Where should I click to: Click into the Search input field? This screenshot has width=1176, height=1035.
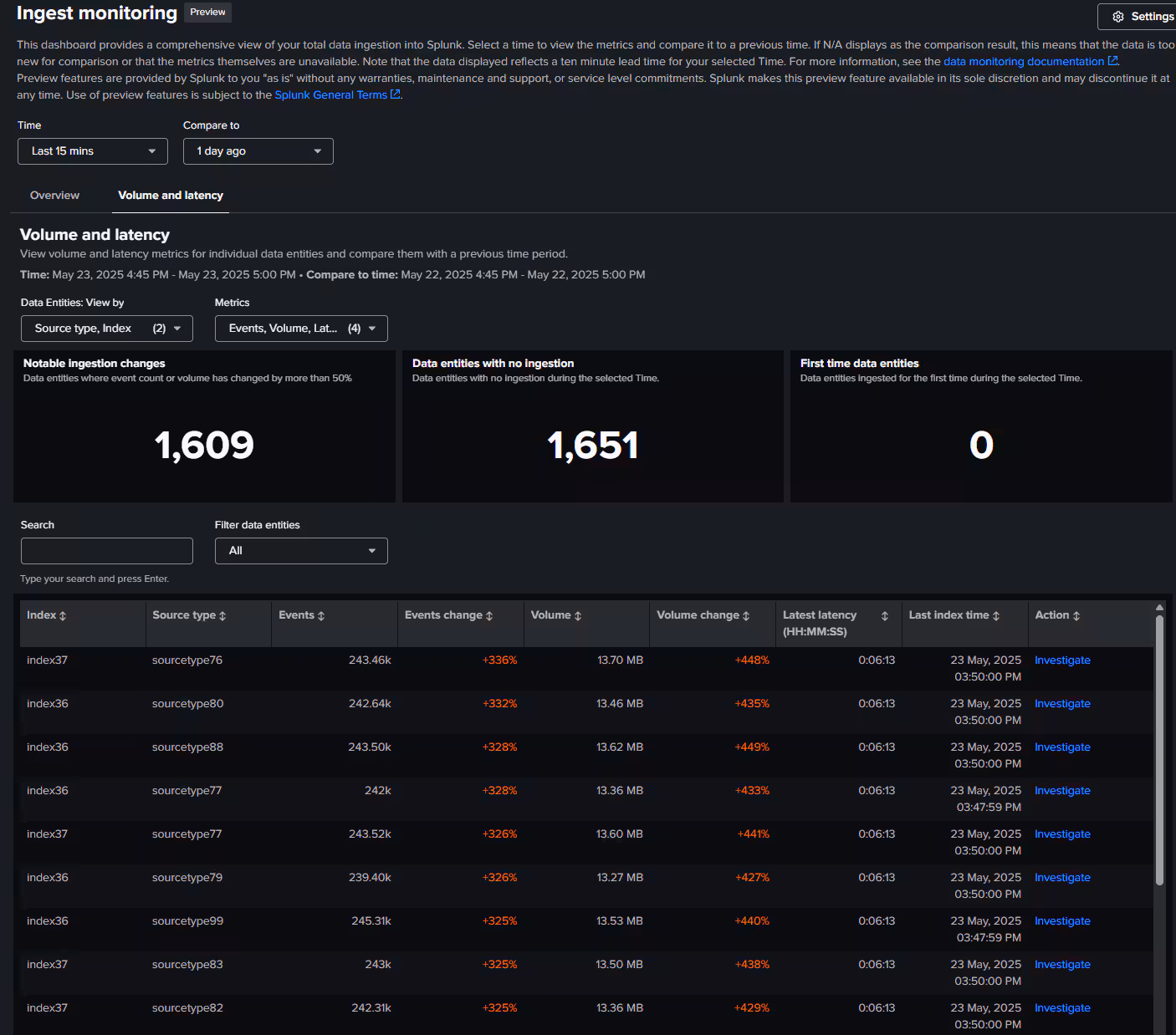107,551
